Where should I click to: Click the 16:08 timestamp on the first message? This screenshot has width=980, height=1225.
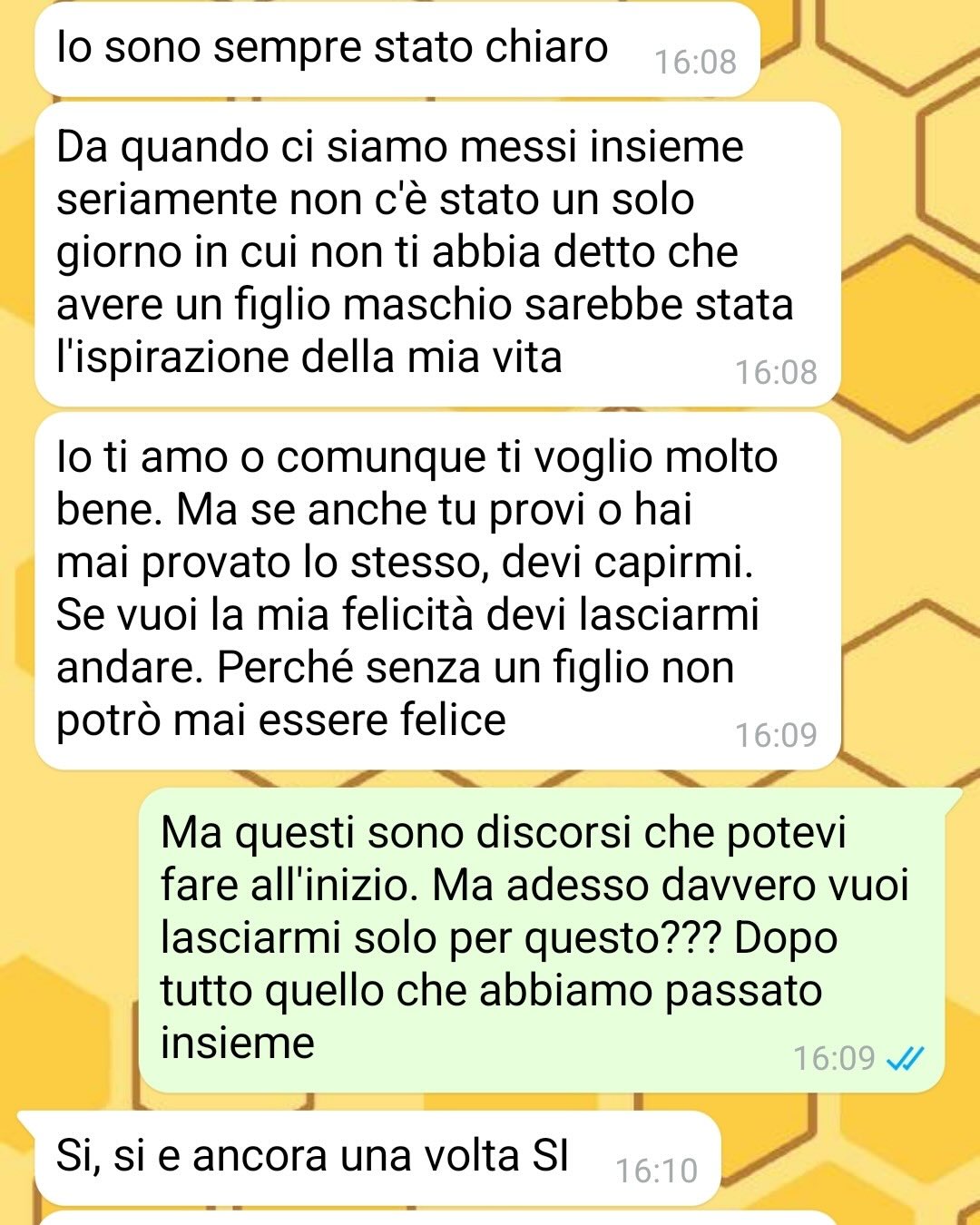pos(695,62)
